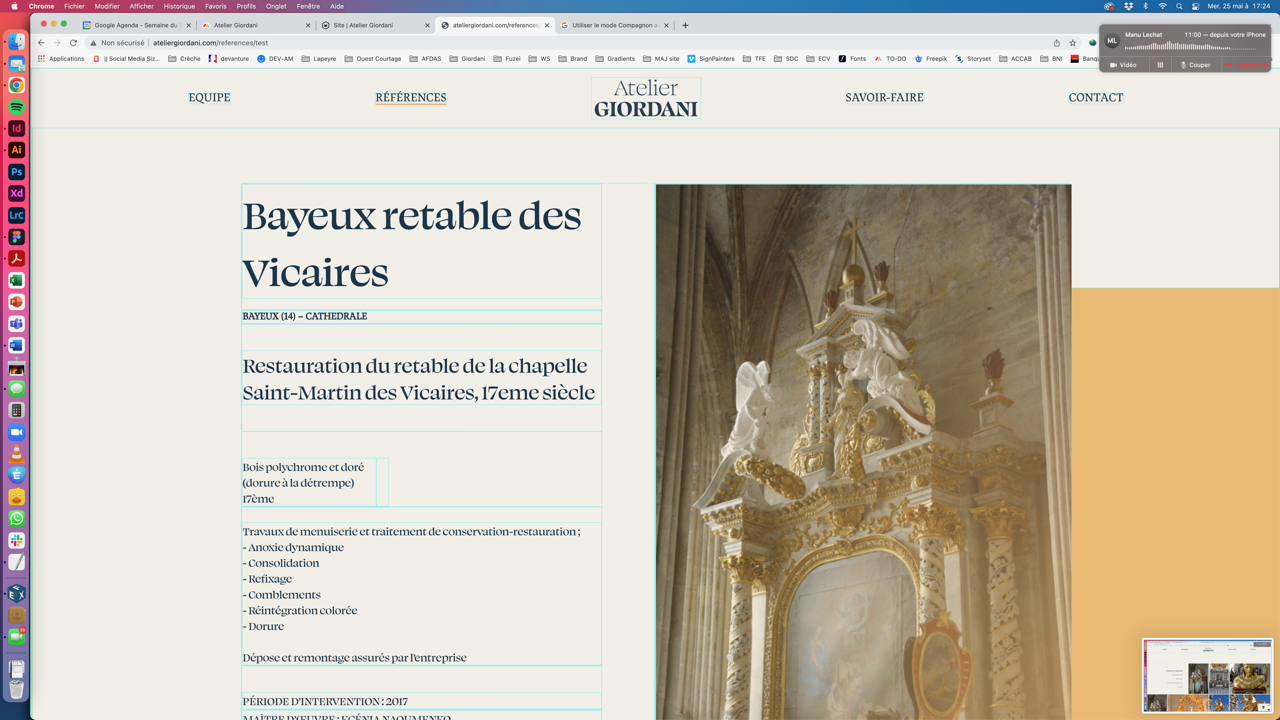Open Microsoft PowerPoint in the dock

16,302
